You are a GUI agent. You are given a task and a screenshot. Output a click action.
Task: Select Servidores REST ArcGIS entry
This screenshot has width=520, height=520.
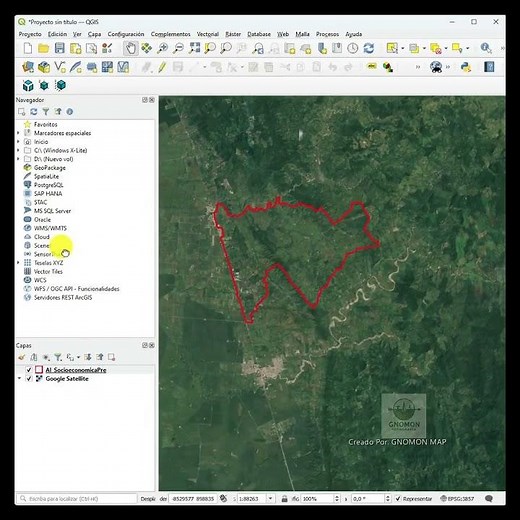tap(63, 297)
